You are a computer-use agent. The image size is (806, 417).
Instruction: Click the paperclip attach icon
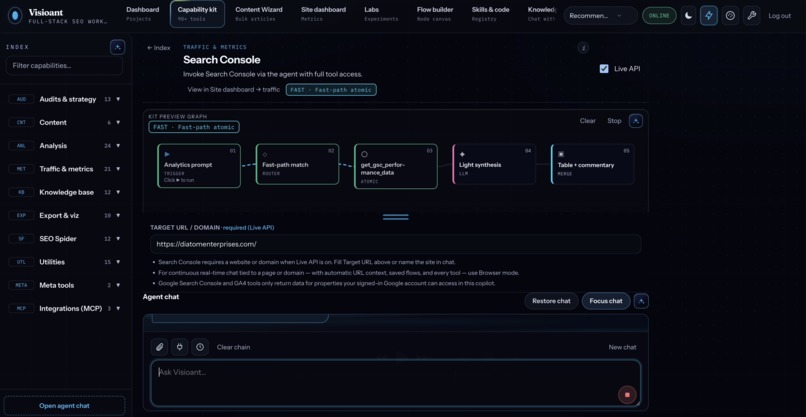pos(159,347)
